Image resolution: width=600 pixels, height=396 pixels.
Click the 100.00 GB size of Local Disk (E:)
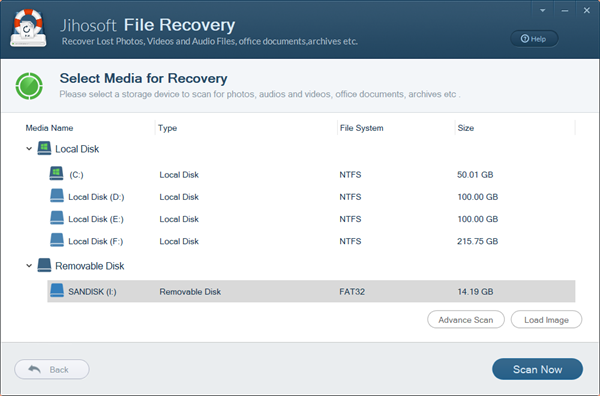(x=478, y=219)
